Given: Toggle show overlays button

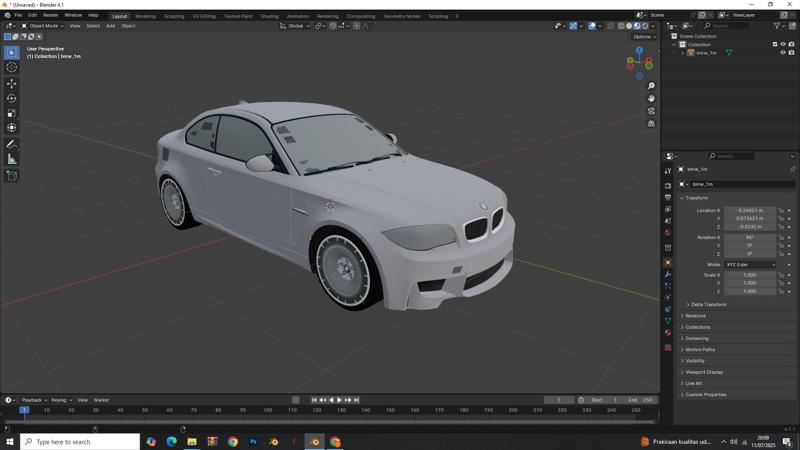Looking at the screenshot, I should [x=592, y=26].
